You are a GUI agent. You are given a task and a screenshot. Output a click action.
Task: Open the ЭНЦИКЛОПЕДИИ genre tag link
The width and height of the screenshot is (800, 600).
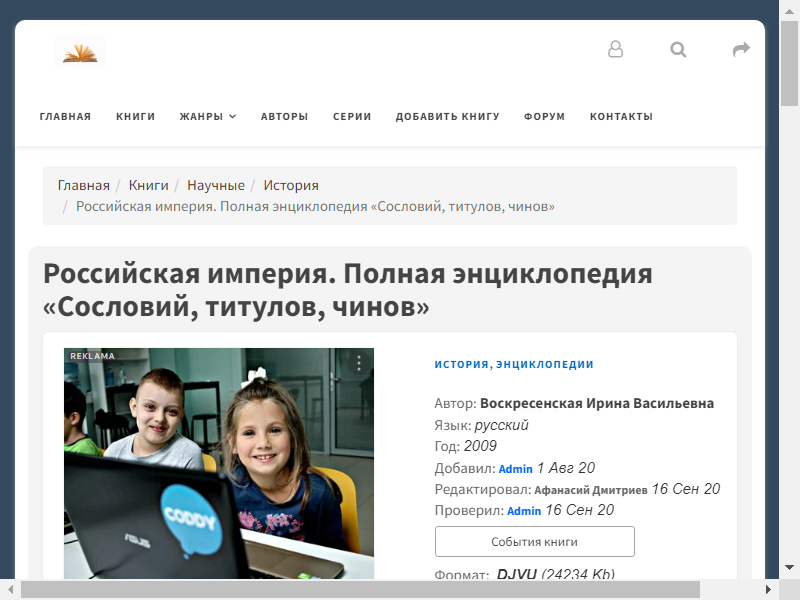point(544,364)
